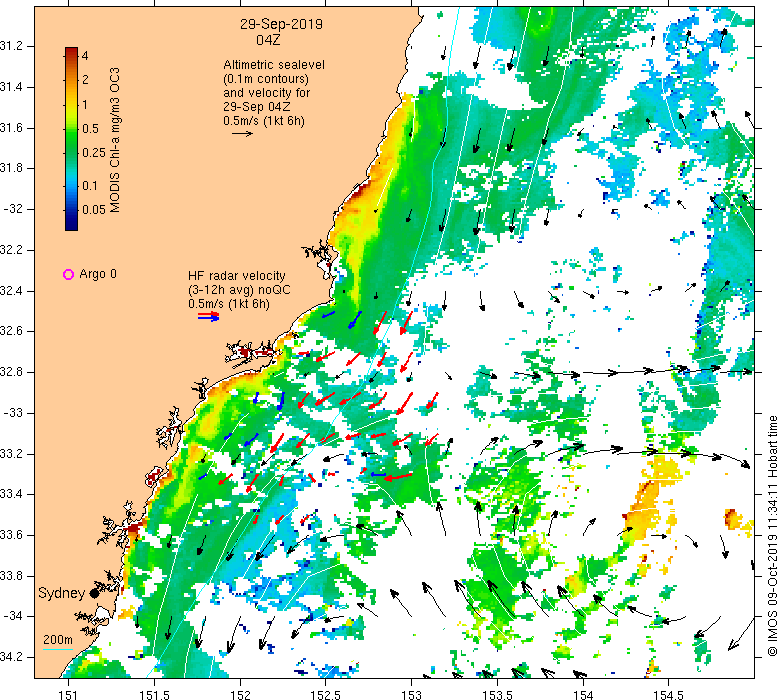The image size is (780, 700).
Task: Click the '04Z' time label
Action: (x=268, y=40)
